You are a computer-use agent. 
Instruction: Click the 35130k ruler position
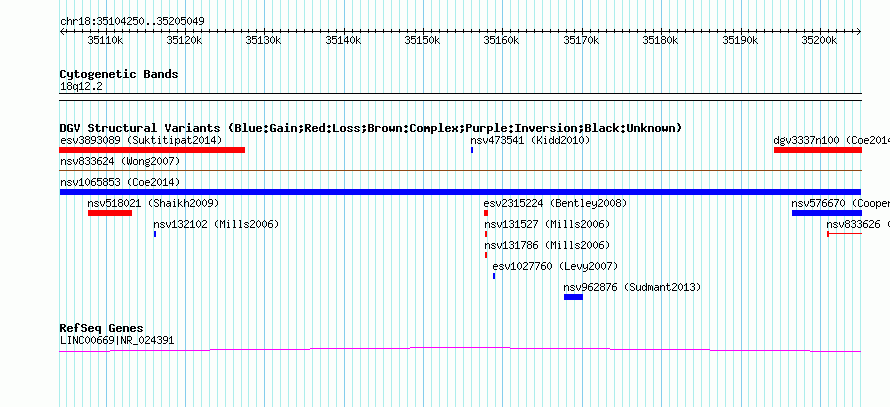click(x=264, y=40)
